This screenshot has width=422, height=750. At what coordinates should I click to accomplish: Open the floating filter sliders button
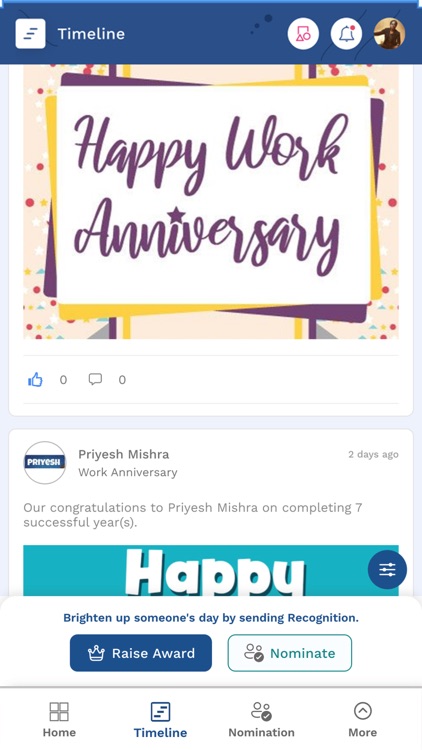(x=387, y=570)
